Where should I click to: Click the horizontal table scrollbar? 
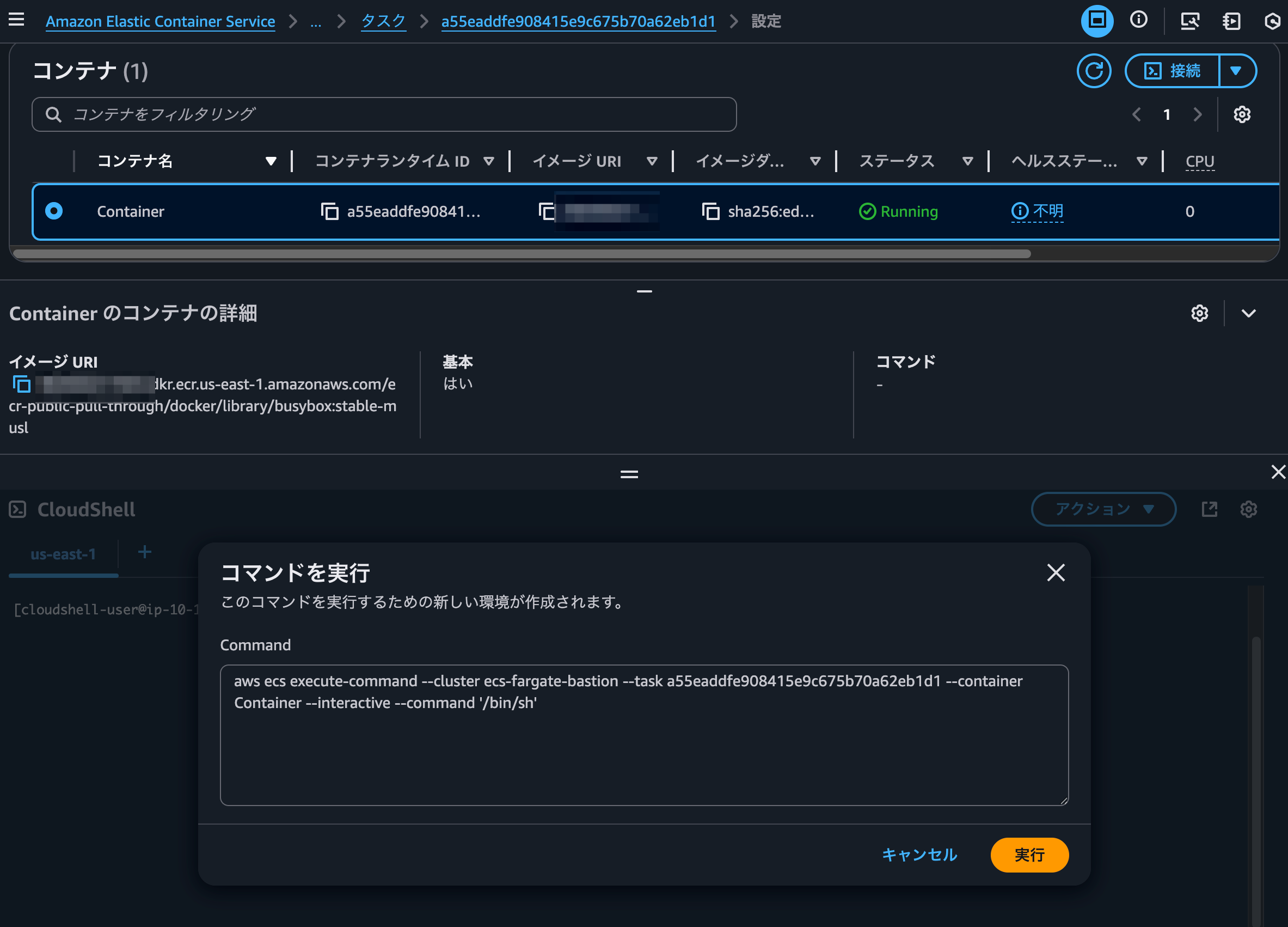point(522,253)
